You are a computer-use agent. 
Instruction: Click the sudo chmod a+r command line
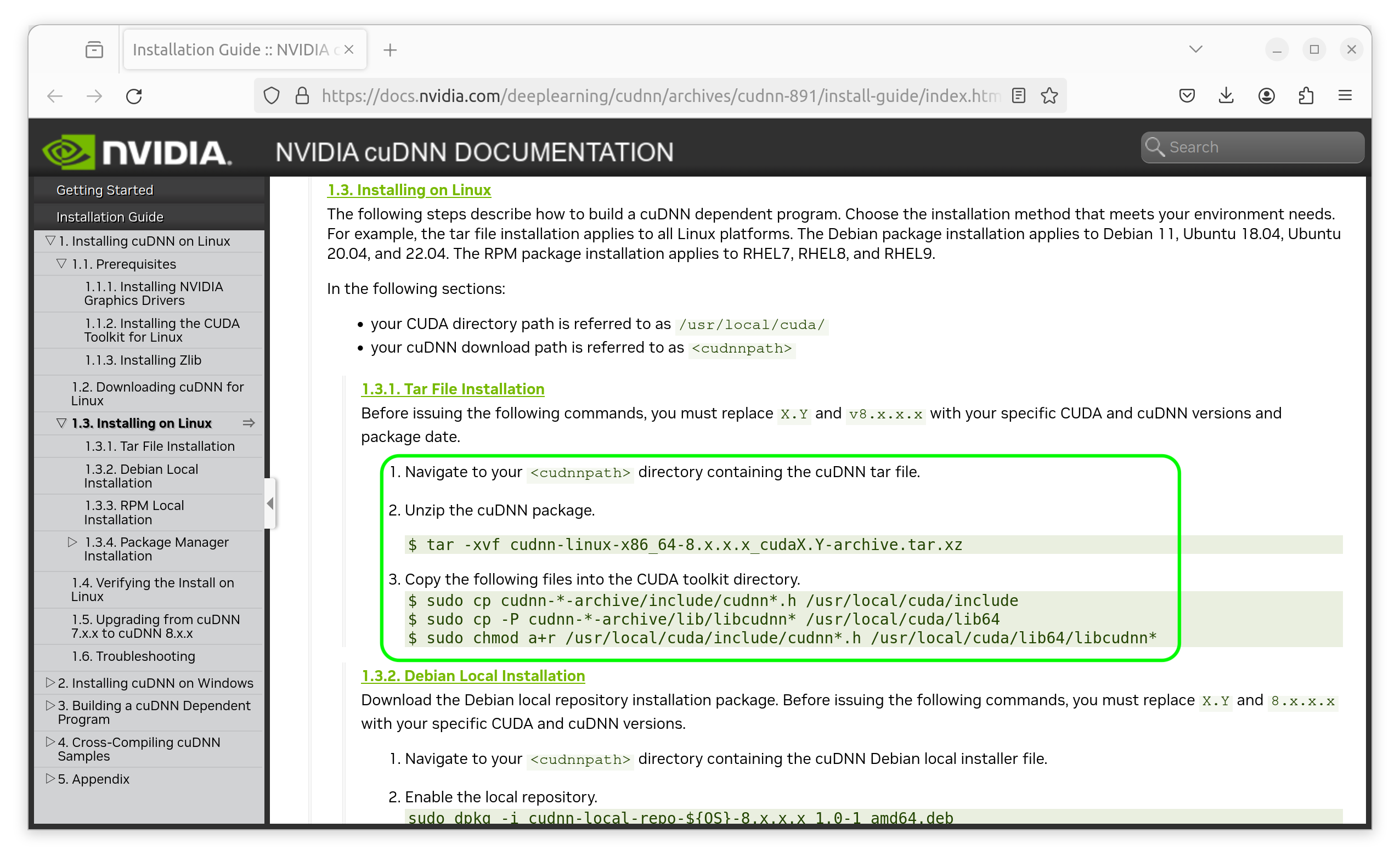tap(783, 638)
